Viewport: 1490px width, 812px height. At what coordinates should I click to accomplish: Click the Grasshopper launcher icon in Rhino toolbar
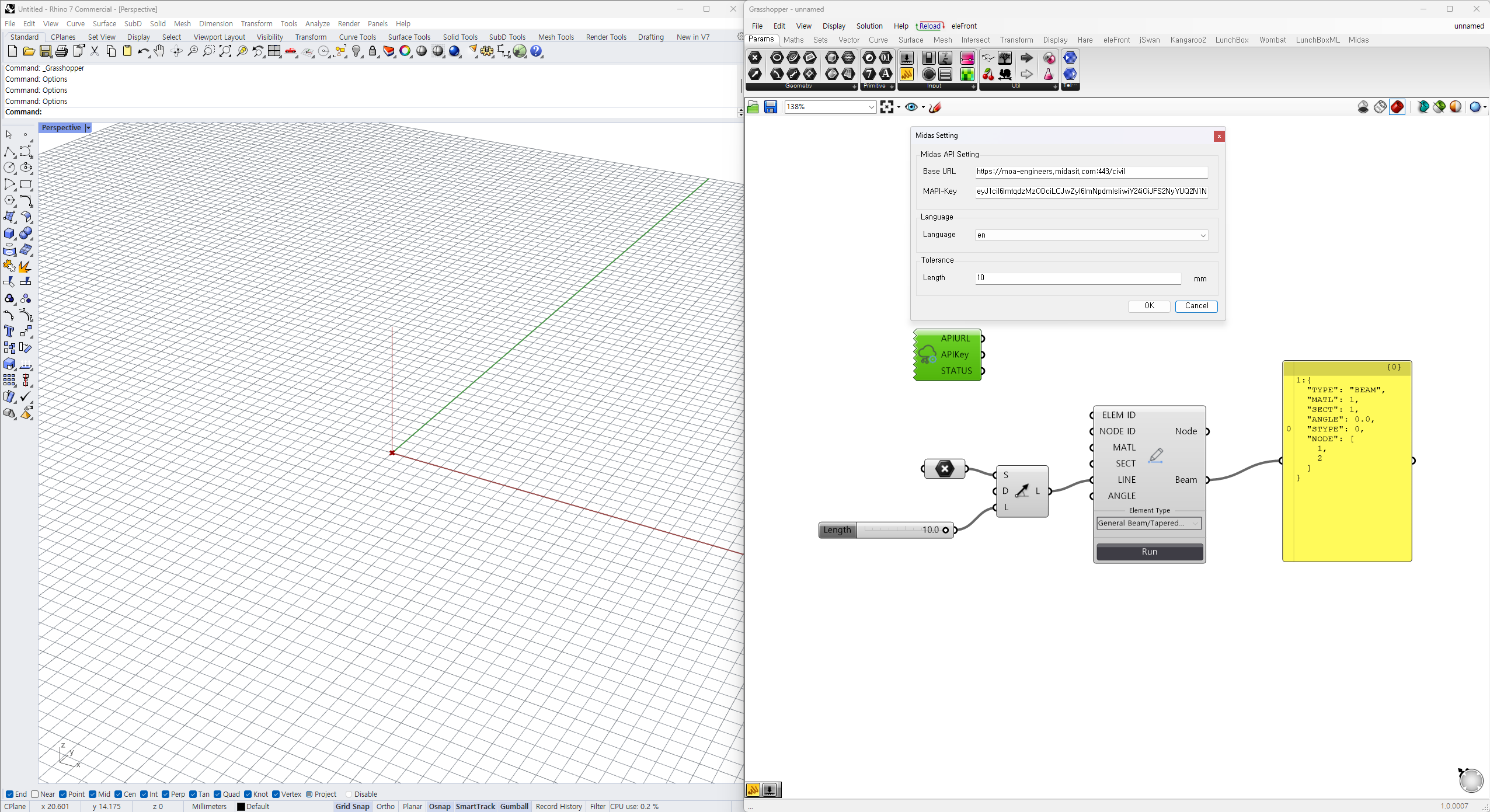pyautogui.click(x=520, y=51)
